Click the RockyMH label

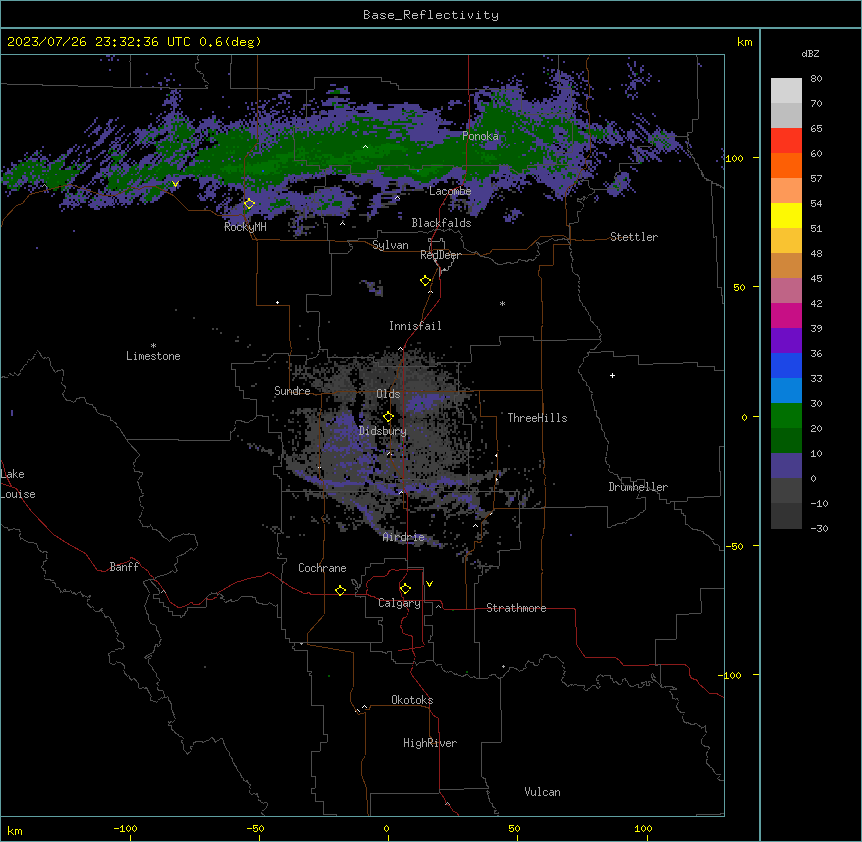click(x=245, y=227)
